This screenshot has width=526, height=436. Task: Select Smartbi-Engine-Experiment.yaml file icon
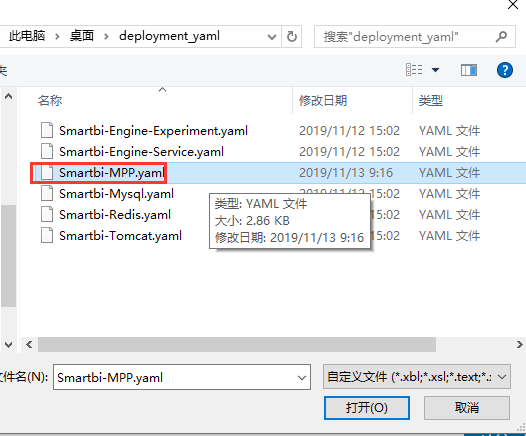tap(47, 130)
